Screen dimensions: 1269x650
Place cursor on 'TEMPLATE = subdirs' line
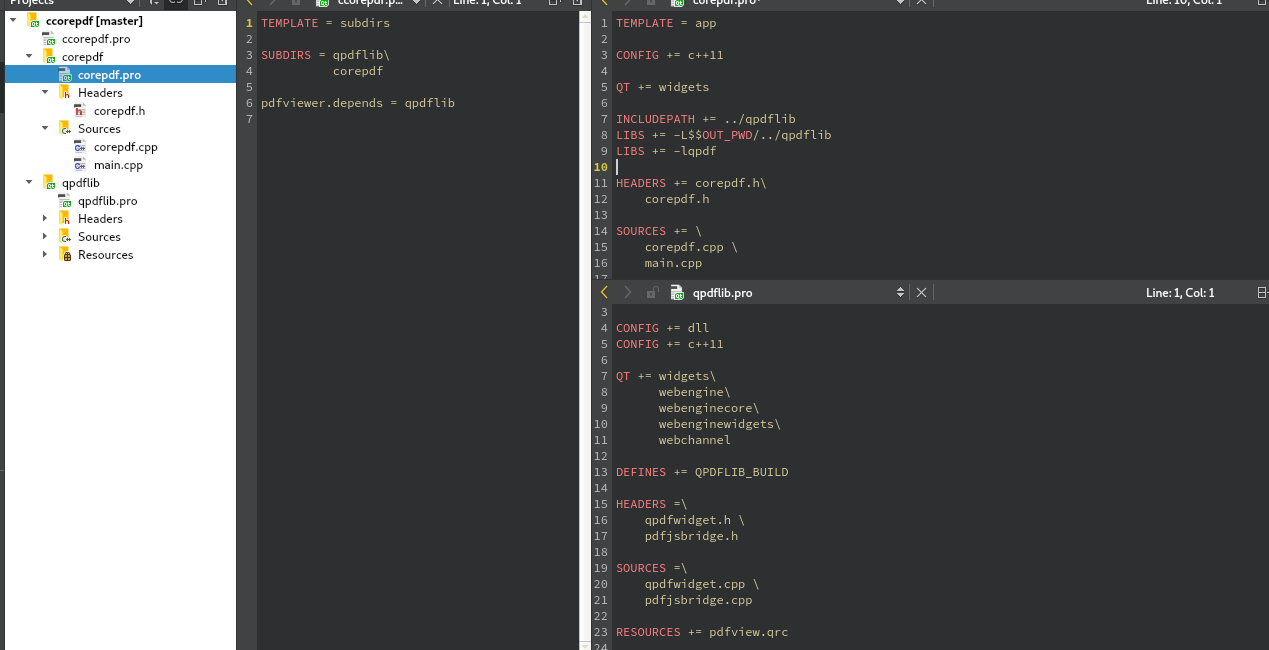coord(325,23)
